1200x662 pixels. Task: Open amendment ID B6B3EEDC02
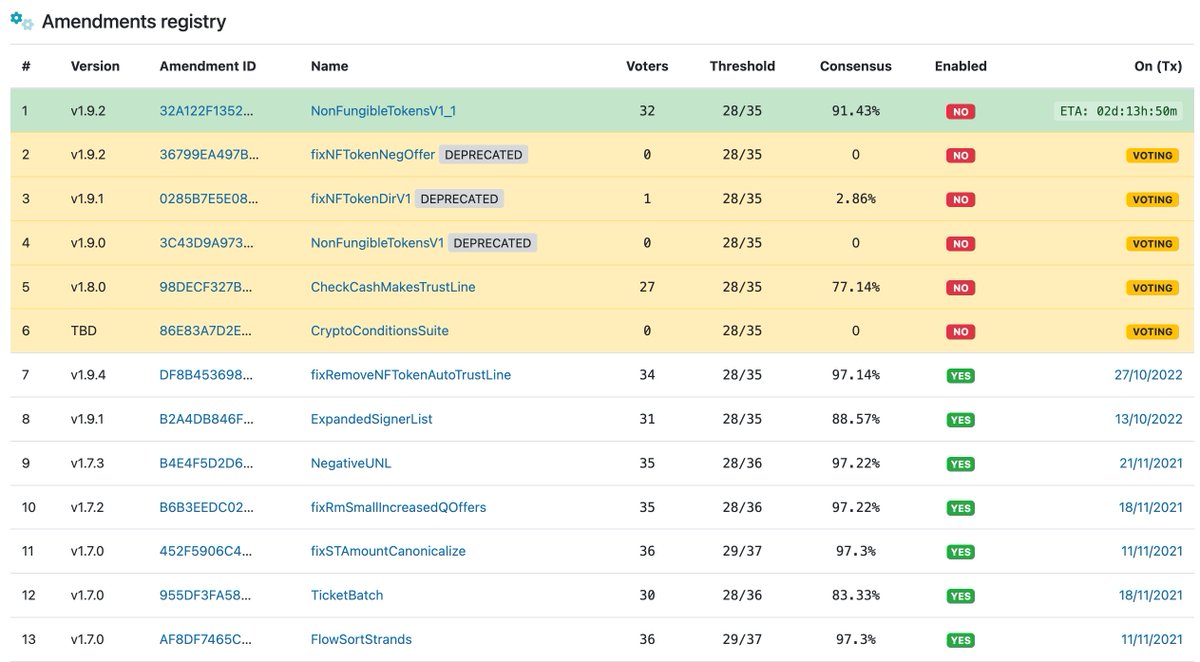pyautogui.click(x=207, y=507)
